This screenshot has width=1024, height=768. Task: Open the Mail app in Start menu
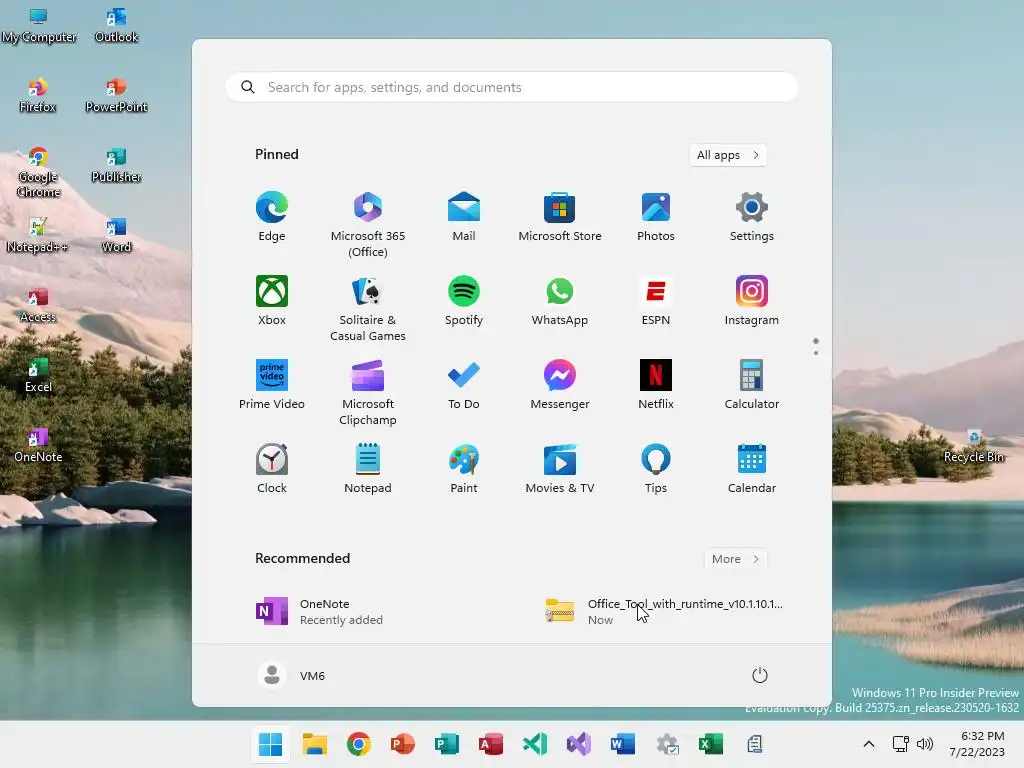click(464, 217)
